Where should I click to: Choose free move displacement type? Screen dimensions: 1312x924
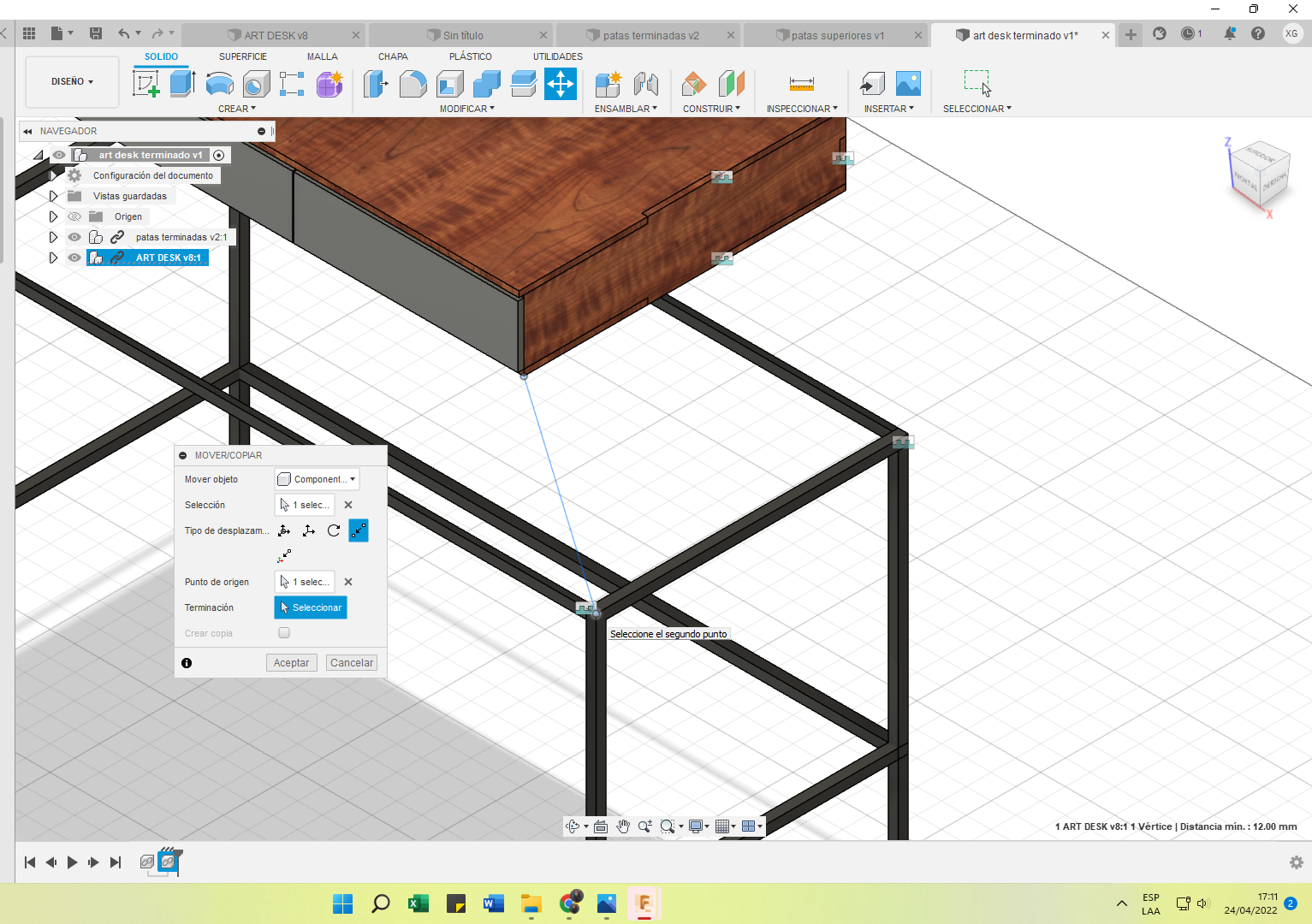click(284, 530)
